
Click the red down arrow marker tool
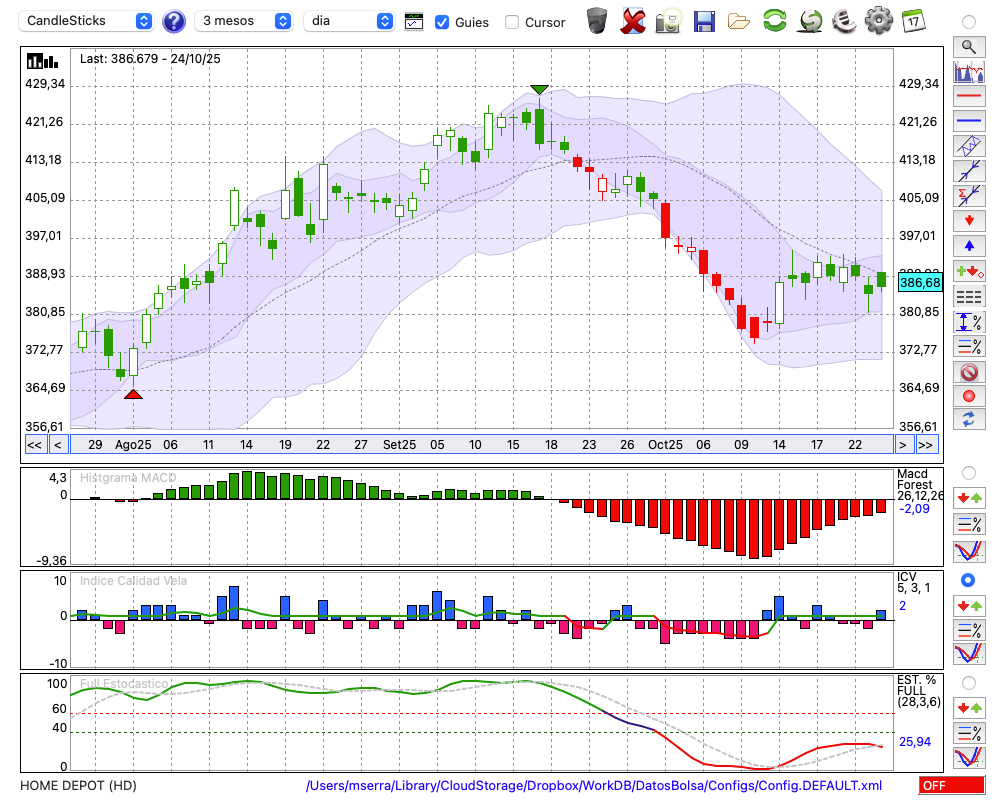[968, 220]
